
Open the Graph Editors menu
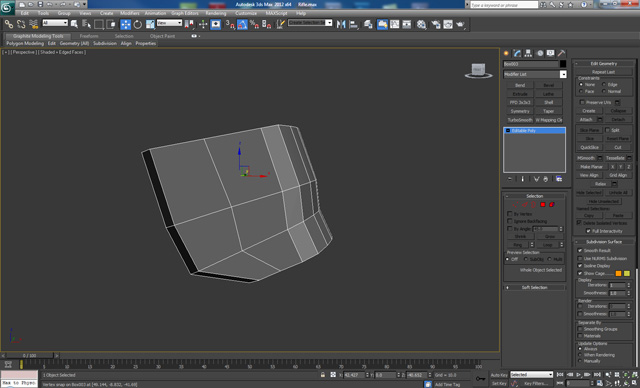click(184, 13)
